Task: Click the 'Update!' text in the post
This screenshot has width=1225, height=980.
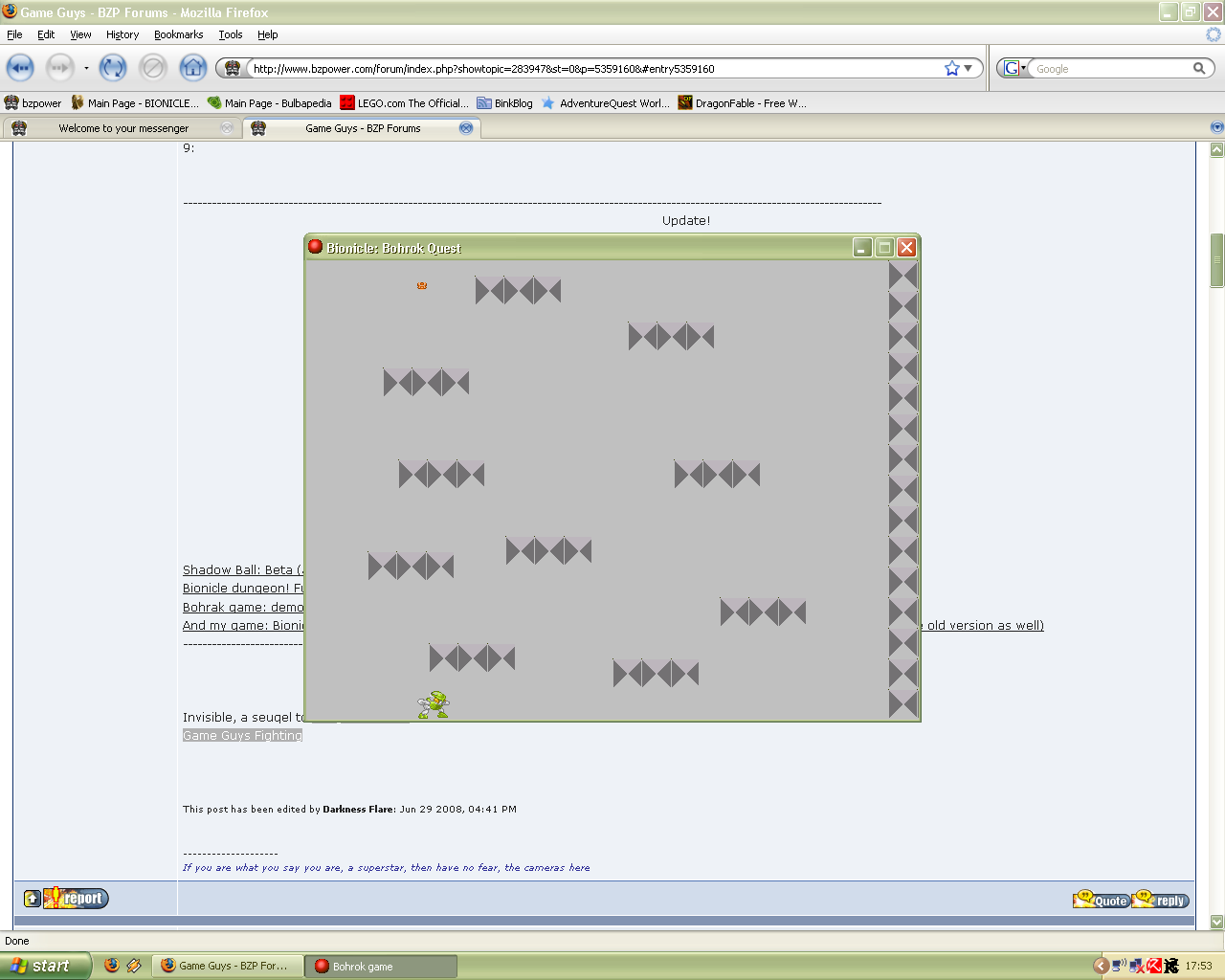Action: click(x=686, y=221)
